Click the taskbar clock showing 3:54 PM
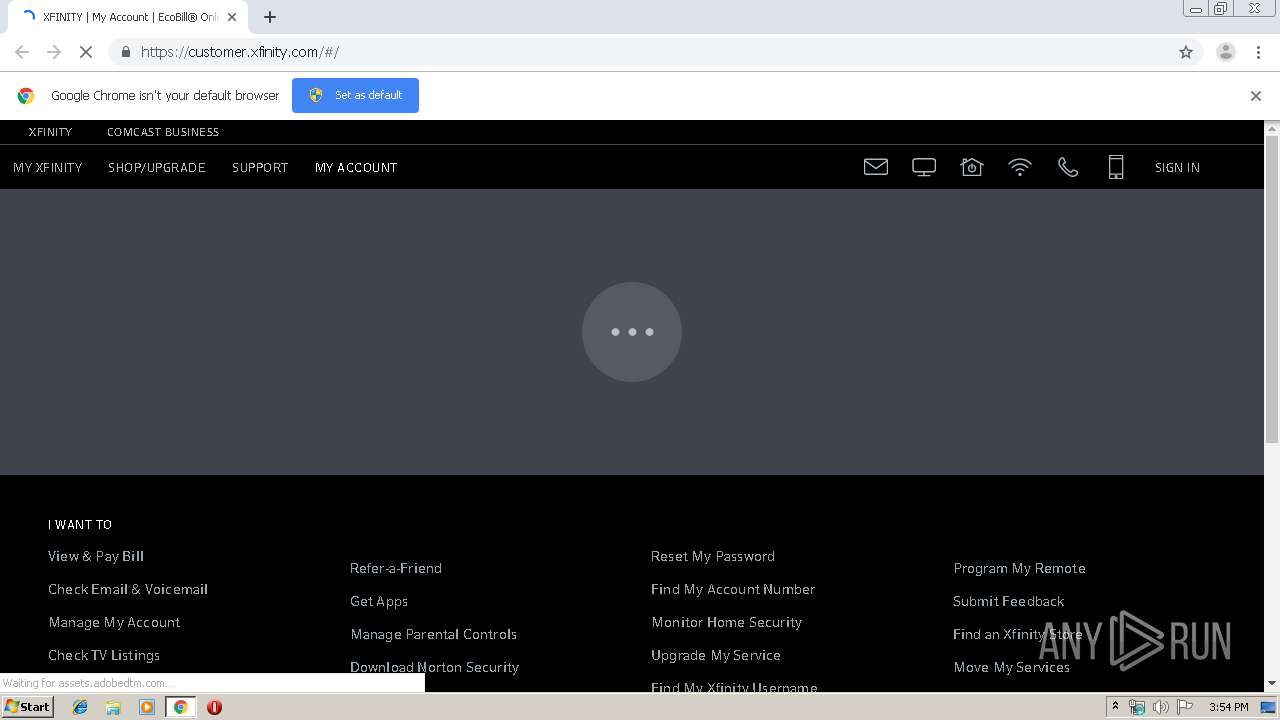Screen dimensions: 1280x720 [x=1228, y=707]
